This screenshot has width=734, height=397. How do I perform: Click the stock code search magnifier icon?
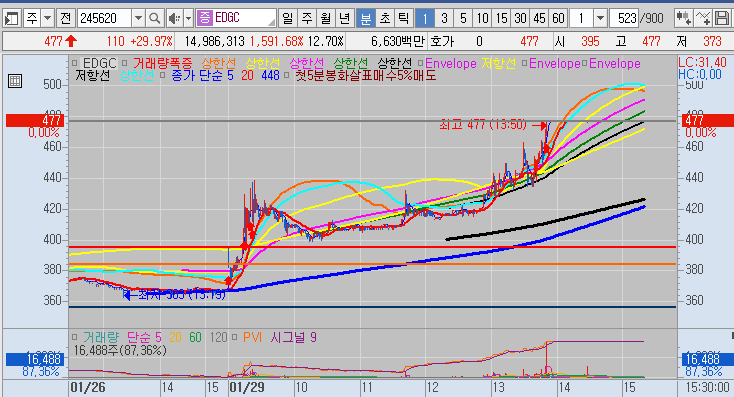click(154, 18)
